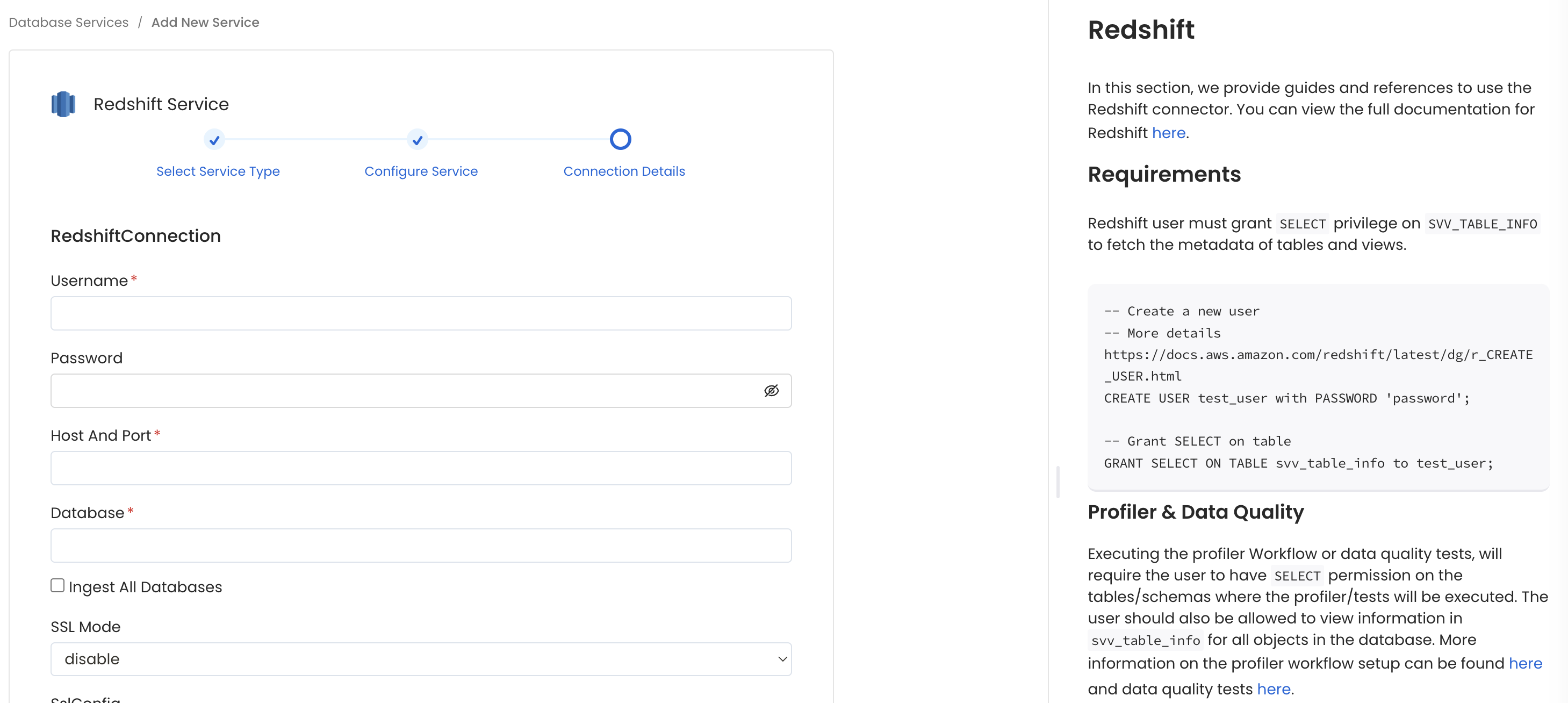Open the SSL Mode dropdown

pos(781,658)
